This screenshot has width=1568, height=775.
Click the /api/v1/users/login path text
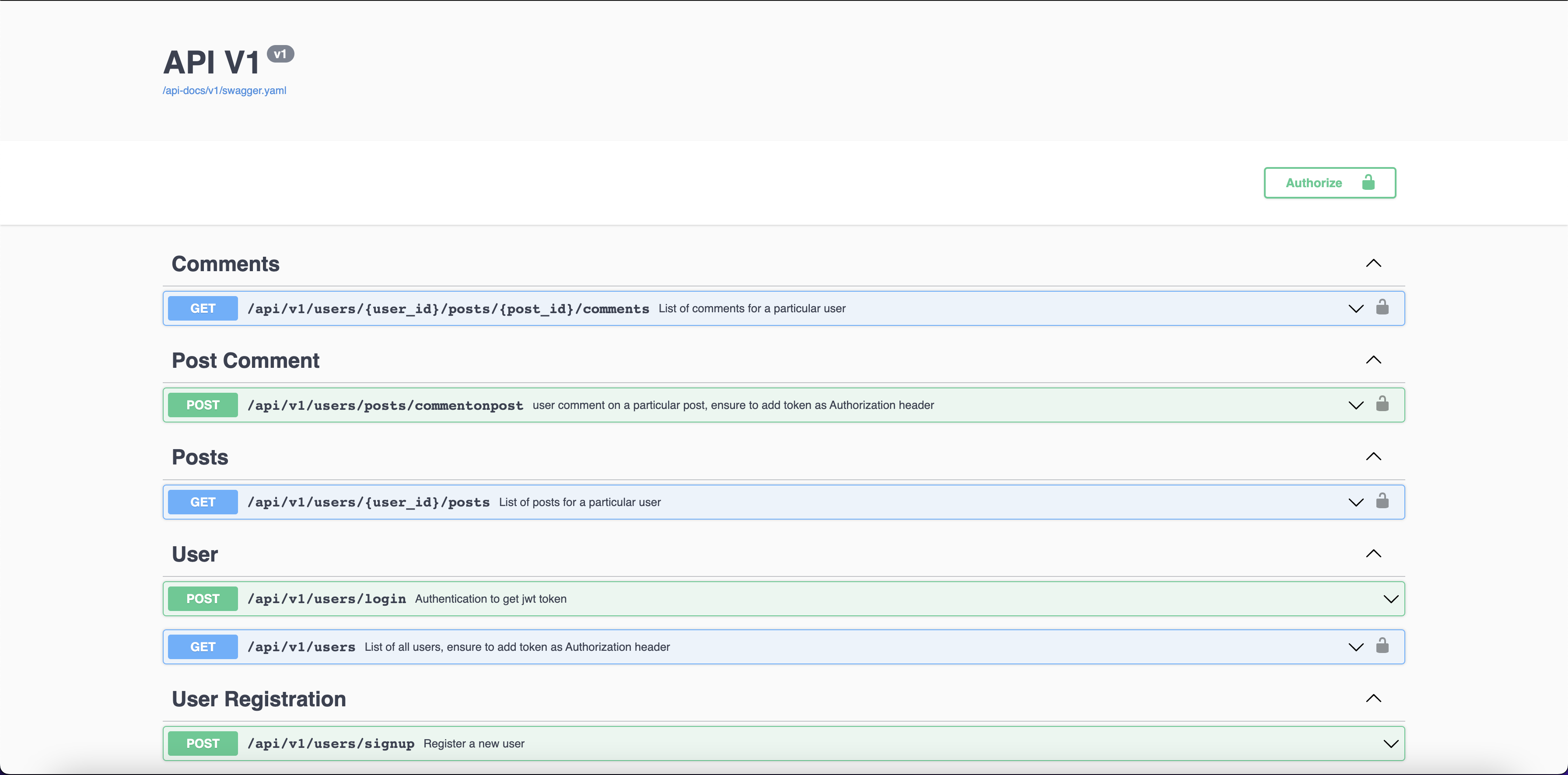[x=326, y=599]
